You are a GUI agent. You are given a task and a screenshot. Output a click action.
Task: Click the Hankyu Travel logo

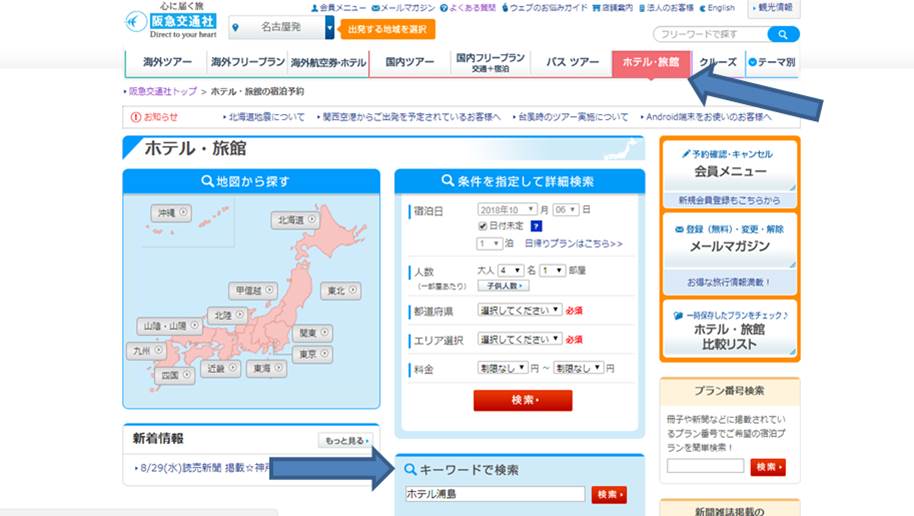tap(171, 22)
